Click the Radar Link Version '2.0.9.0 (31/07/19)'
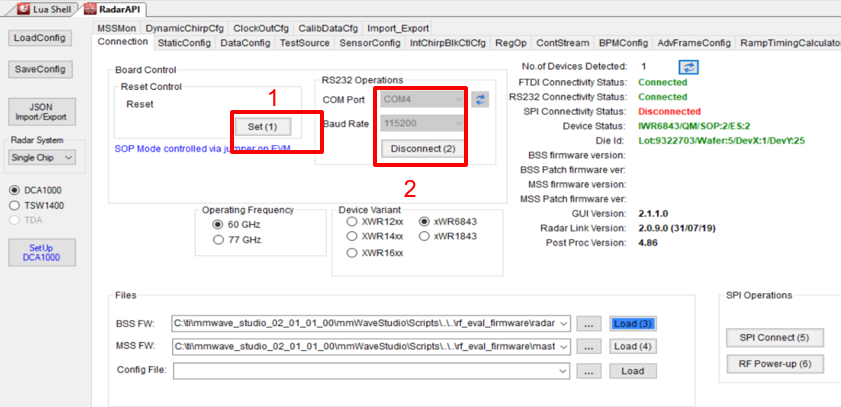Viewport: 841px width, 407px height. (x=677, y=228)
